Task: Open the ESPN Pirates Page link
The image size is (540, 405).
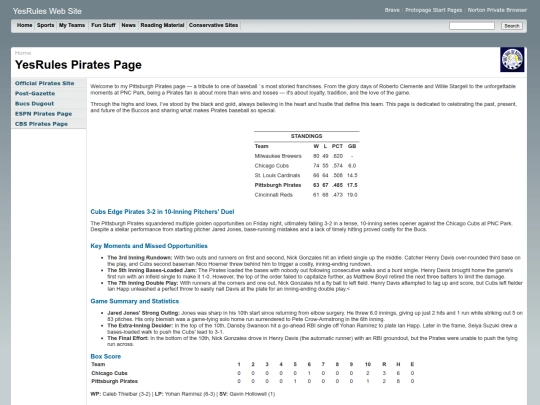Action: click(x=43, y=114)
